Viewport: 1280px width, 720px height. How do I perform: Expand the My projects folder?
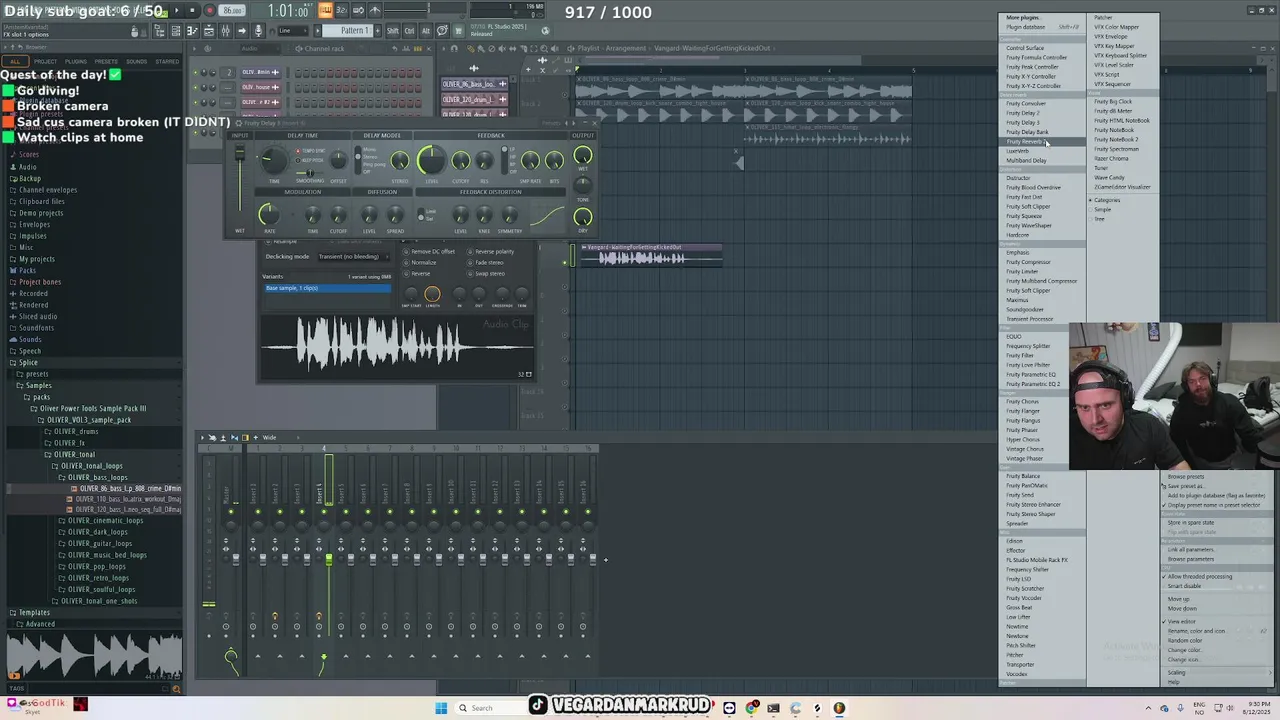pos(37,259)
